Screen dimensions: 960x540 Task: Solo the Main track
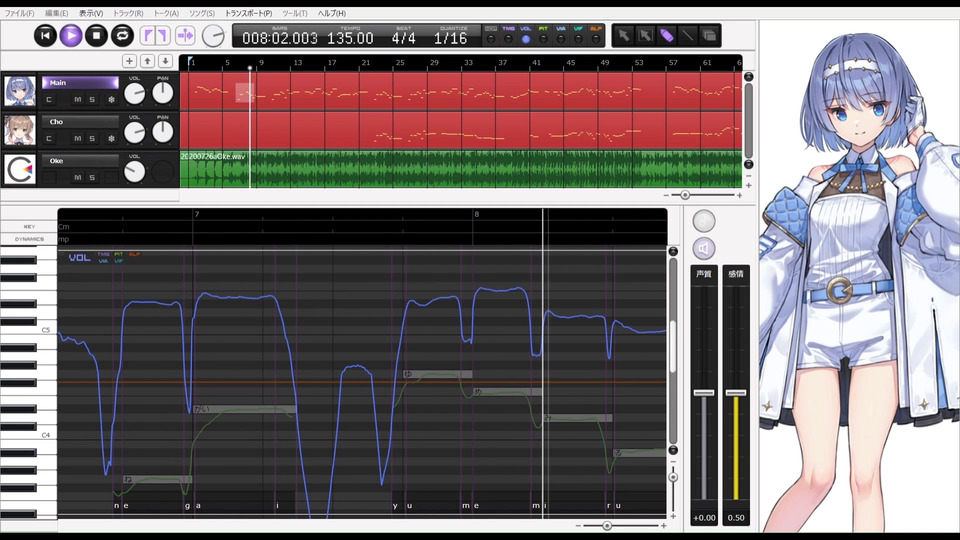tap(92, 99)
